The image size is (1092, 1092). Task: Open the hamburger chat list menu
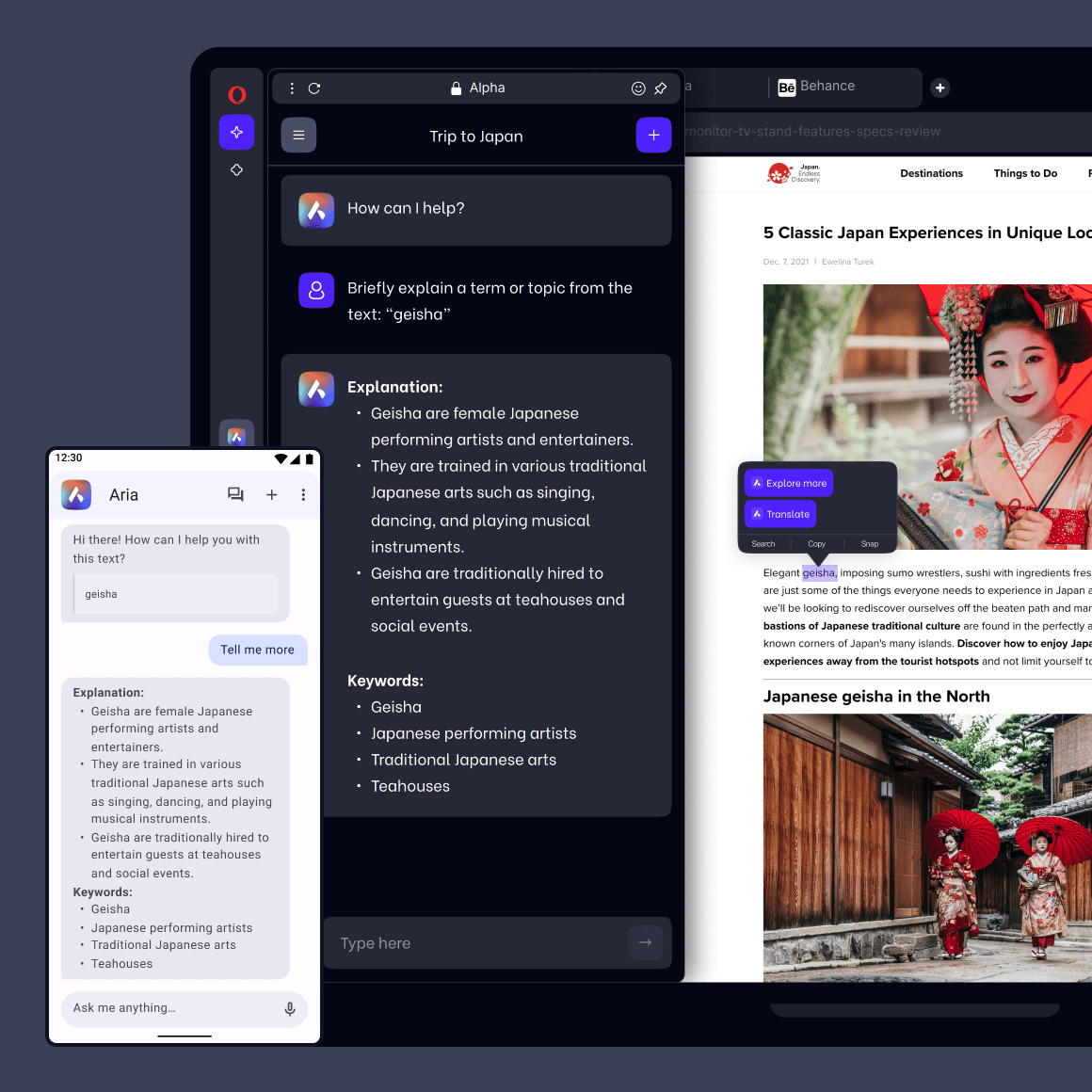pos(298,136)
